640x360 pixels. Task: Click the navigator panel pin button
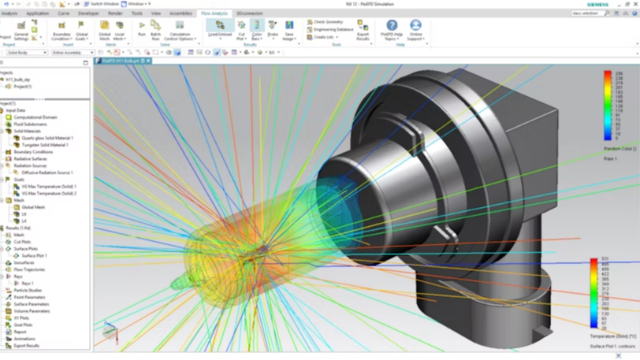click(85, 62)
